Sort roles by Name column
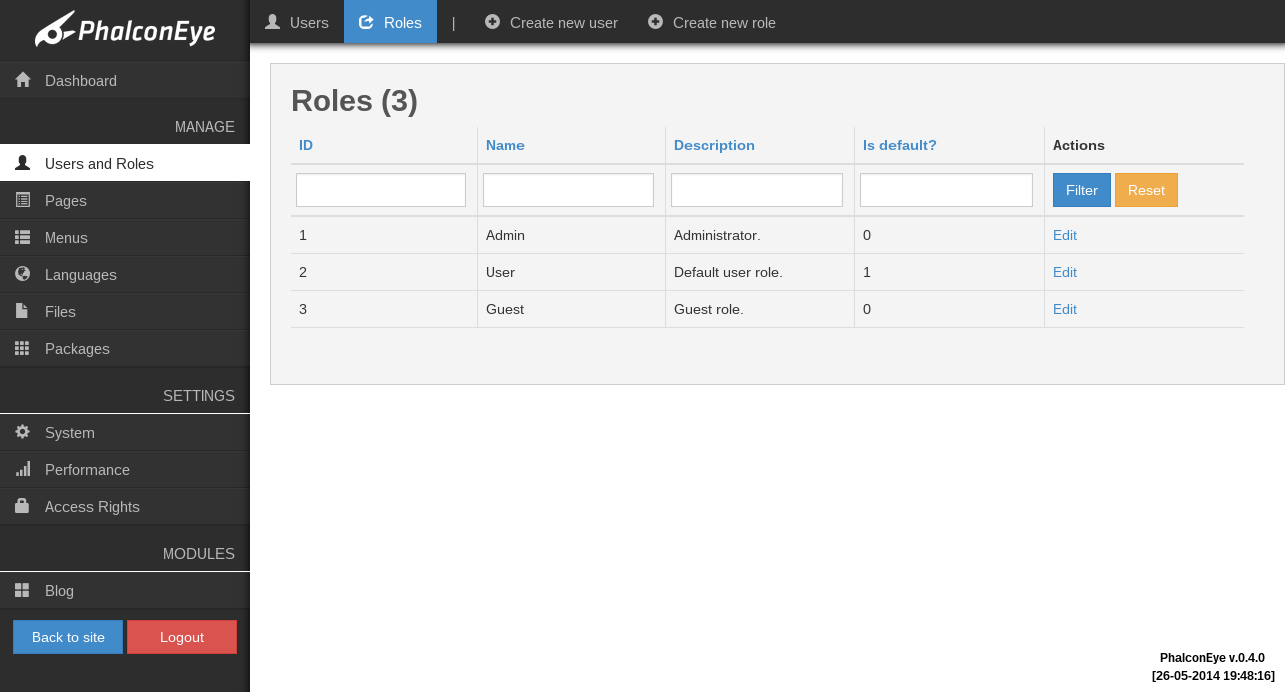The width and height of the screenshot is (1285, 692). (505, 145)
